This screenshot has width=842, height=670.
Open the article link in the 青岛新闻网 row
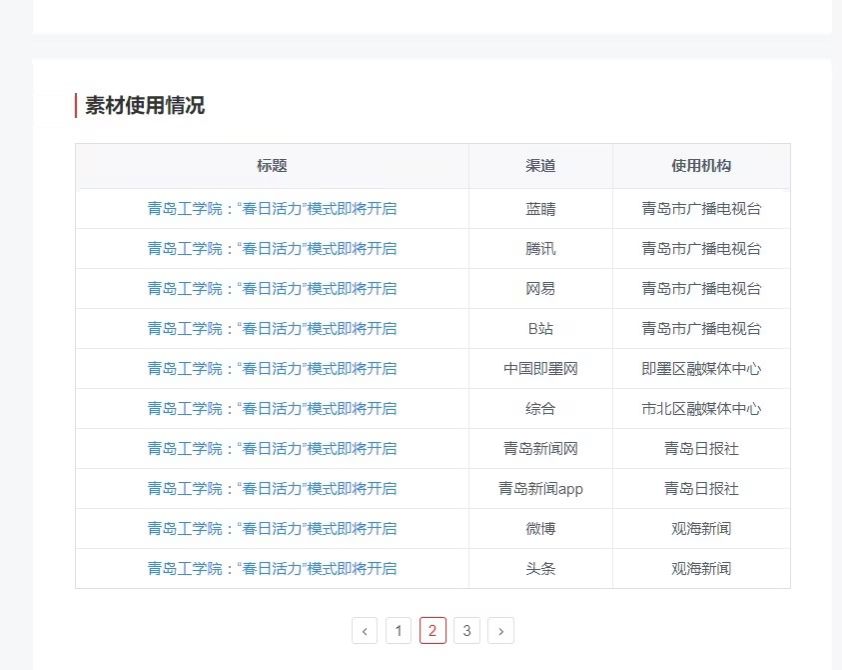pos(272,449)
